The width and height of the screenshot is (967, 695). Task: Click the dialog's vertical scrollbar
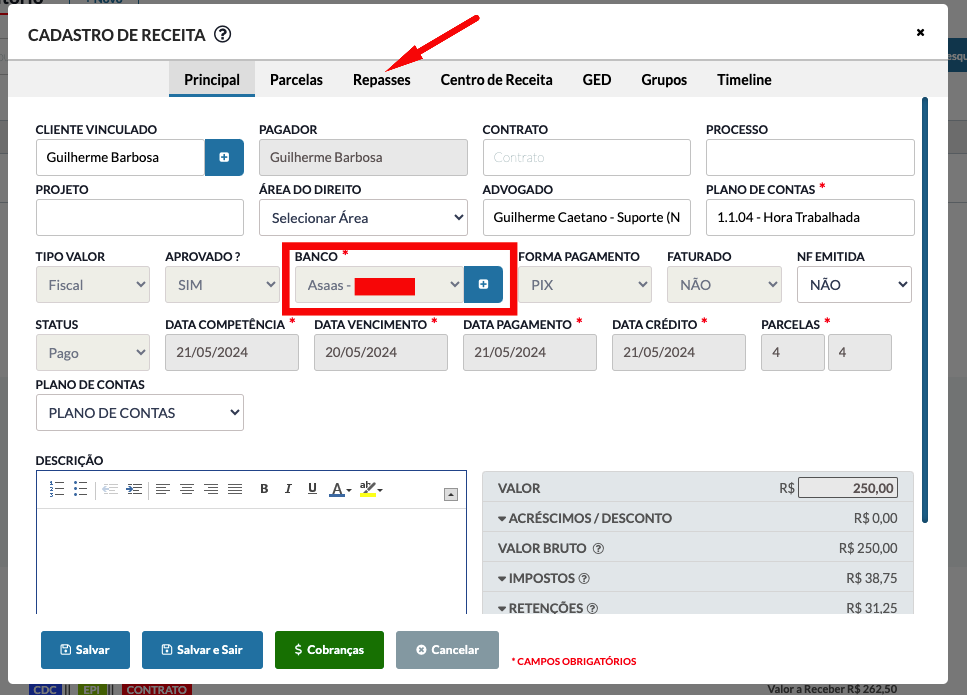(x=924, y=310)
